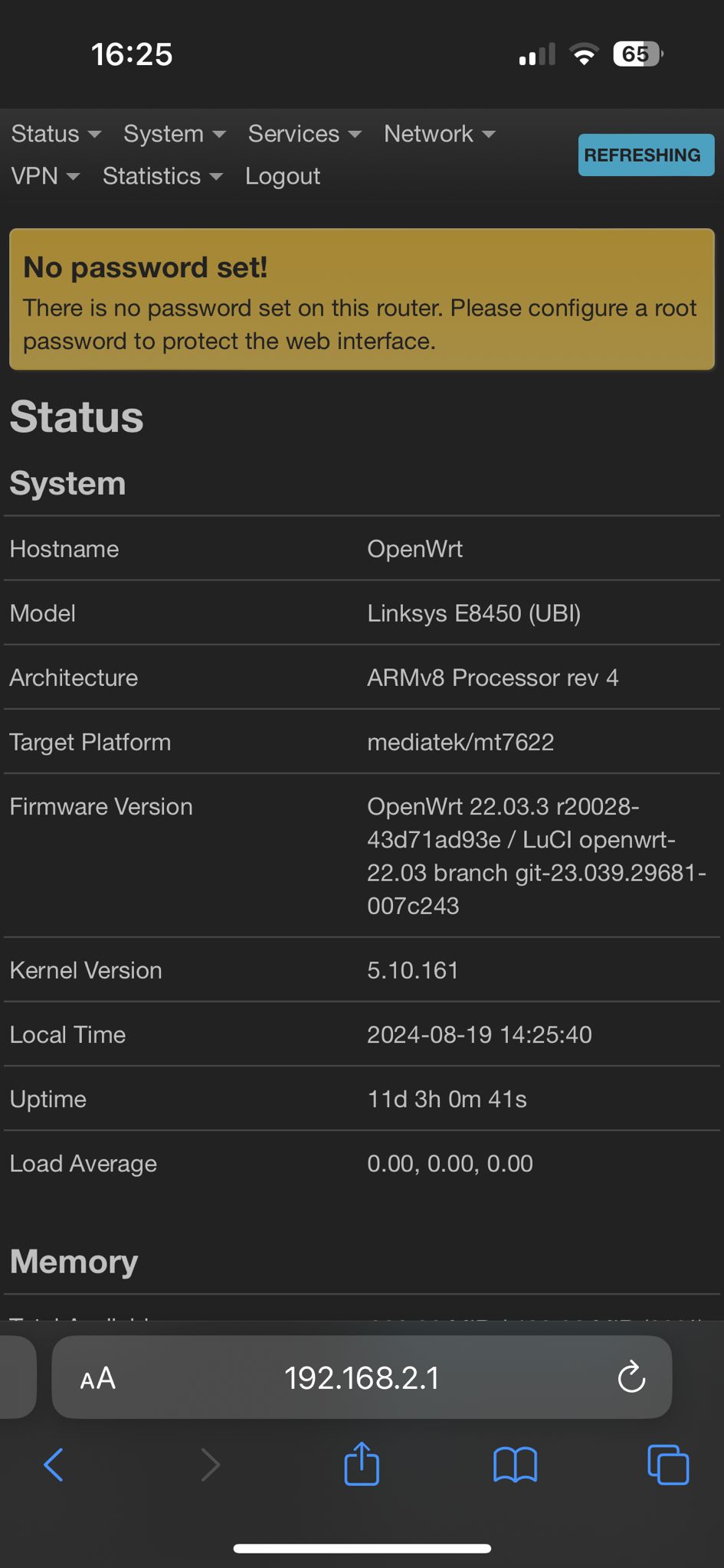Select the System section heading
724x1568 pixels.
click(67, 483)
